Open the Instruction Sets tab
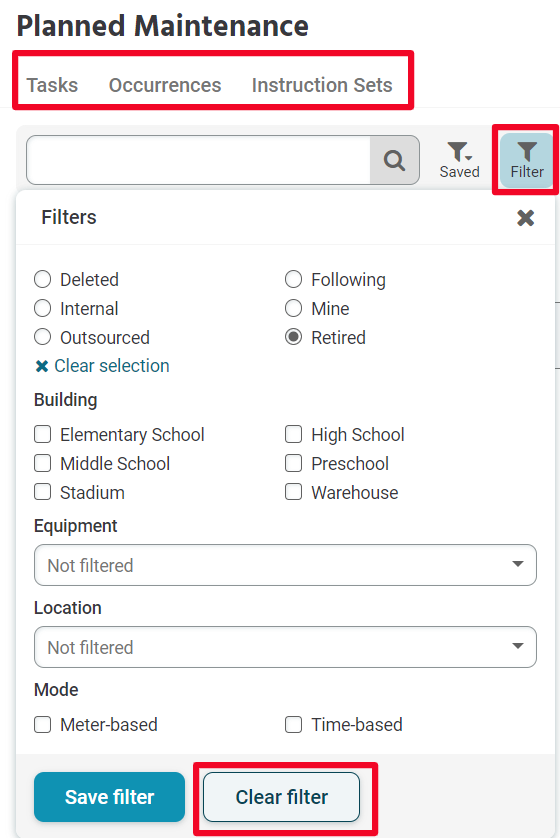The height and width of the screenshot is (838, 560). point(322,85)
